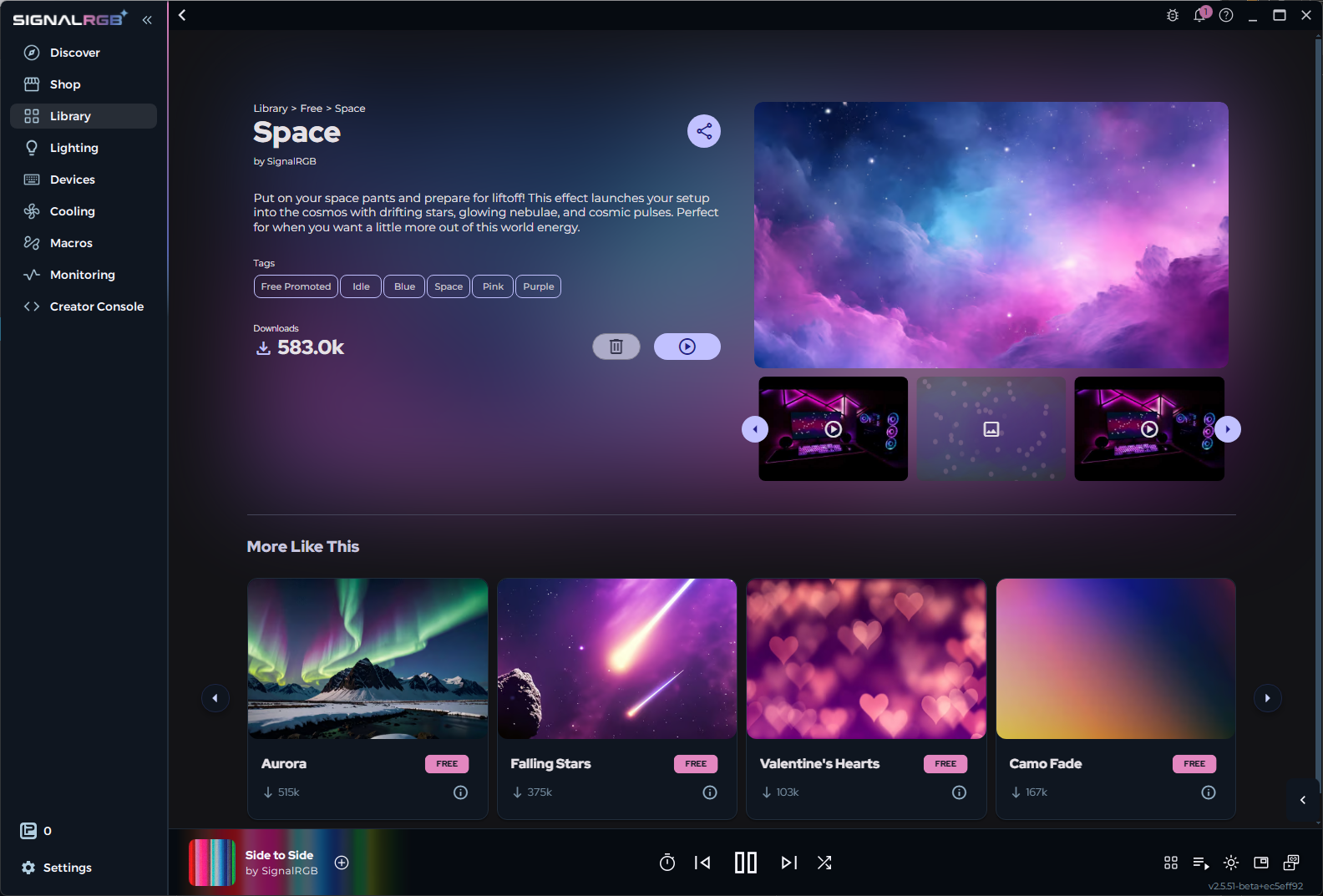Open the help question mark icon
Viewport: 1323px width, 896px height.
[x=1226, y=15]
